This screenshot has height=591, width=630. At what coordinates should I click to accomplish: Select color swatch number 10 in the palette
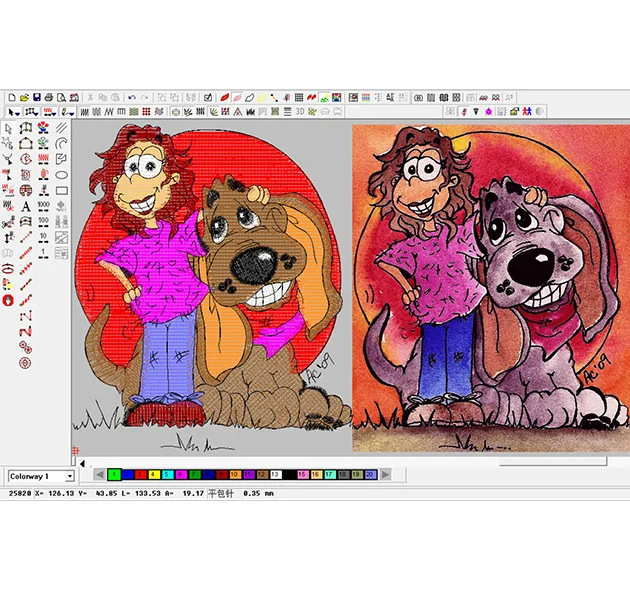(x=234, y=474)
